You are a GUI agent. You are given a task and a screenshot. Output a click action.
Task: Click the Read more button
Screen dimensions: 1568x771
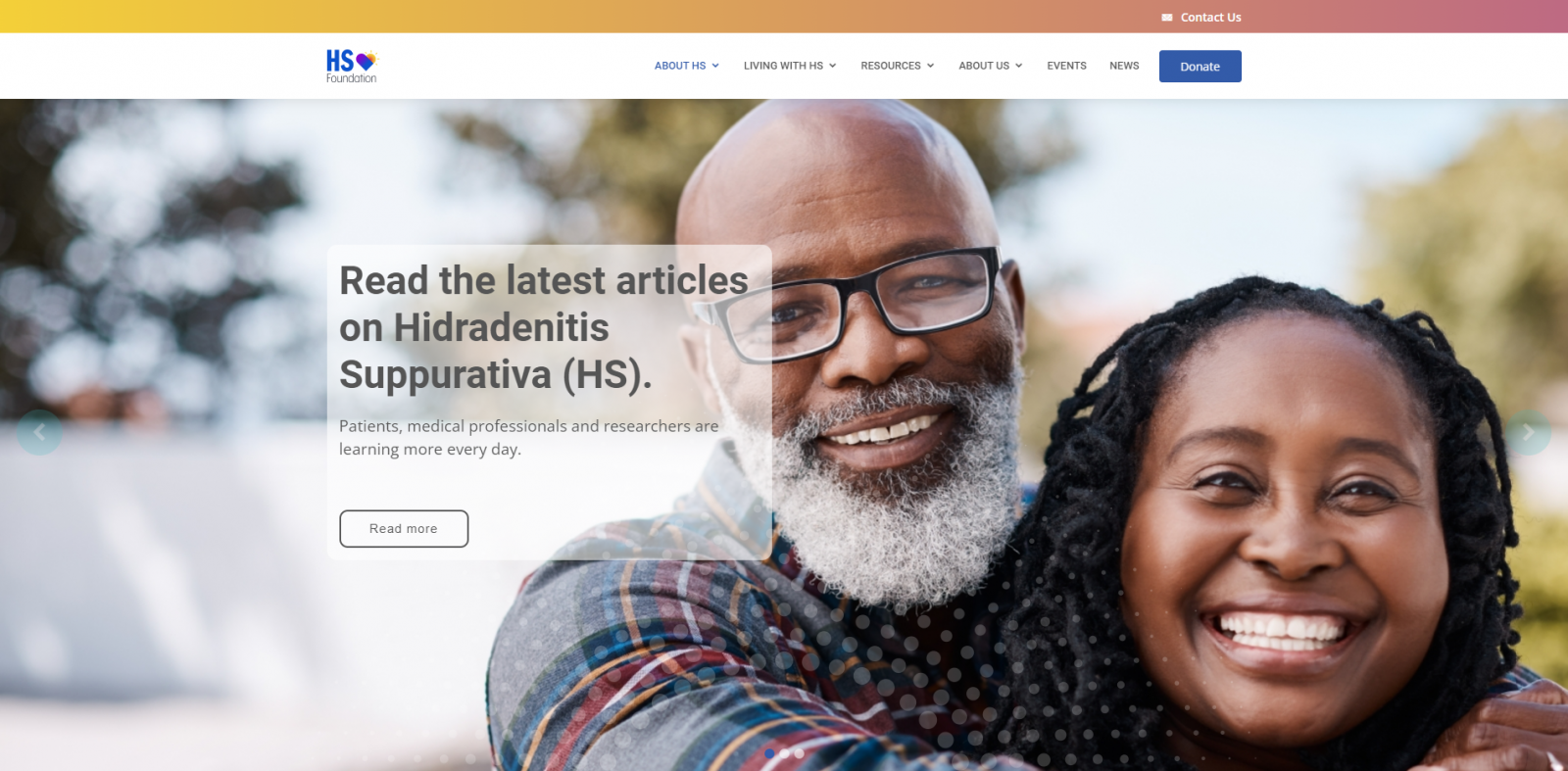click(404, 528)
